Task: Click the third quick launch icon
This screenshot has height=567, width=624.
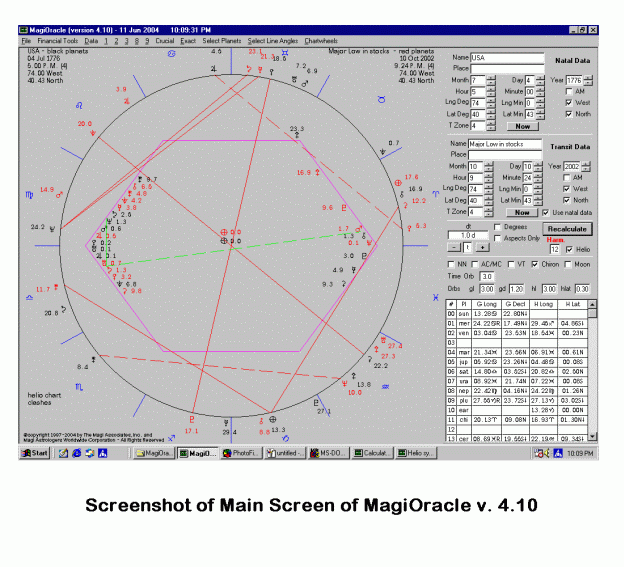Action: click(x=90, y=453)
